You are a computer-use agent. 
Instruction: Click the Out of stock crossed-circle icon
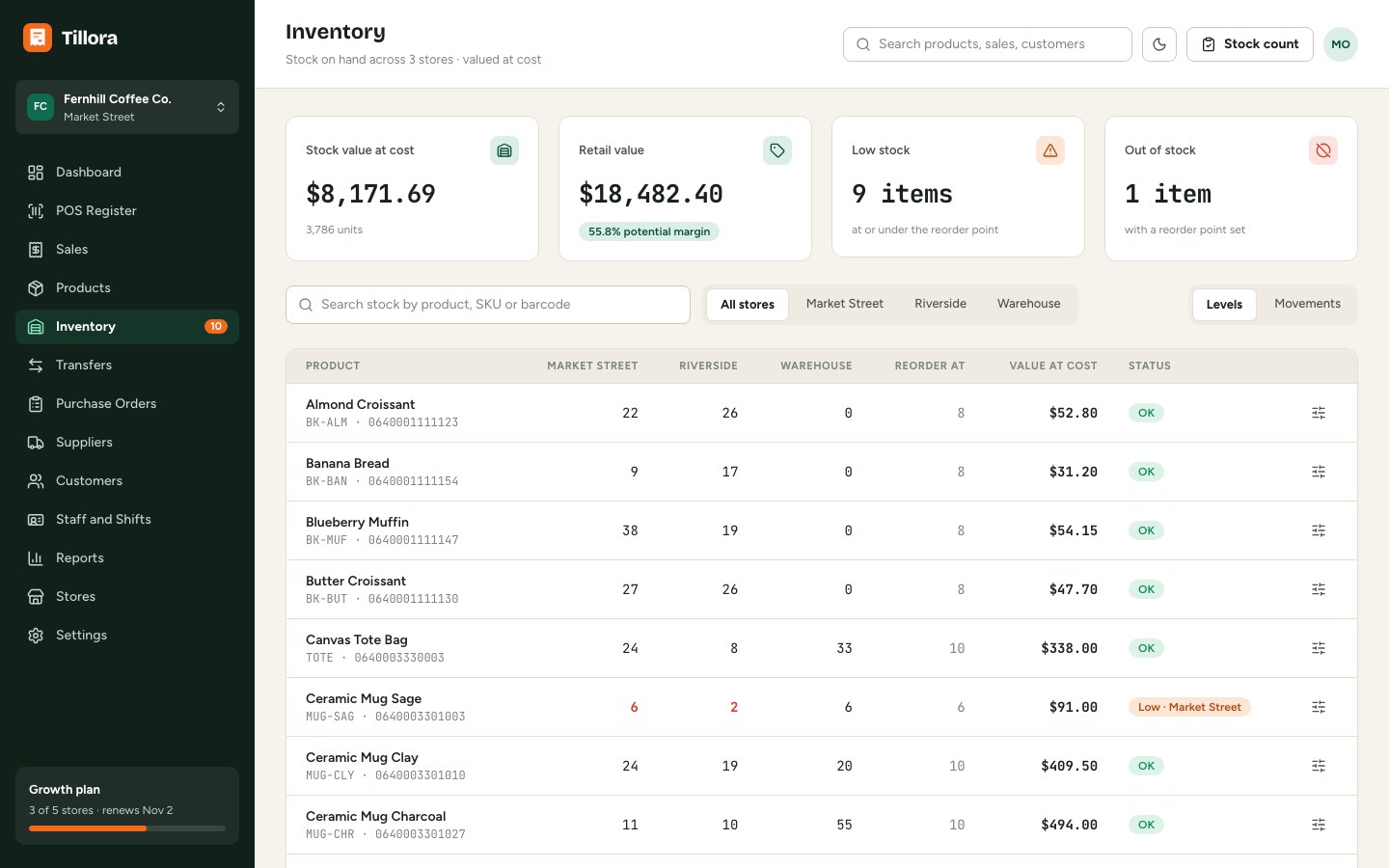point(1323,150)
